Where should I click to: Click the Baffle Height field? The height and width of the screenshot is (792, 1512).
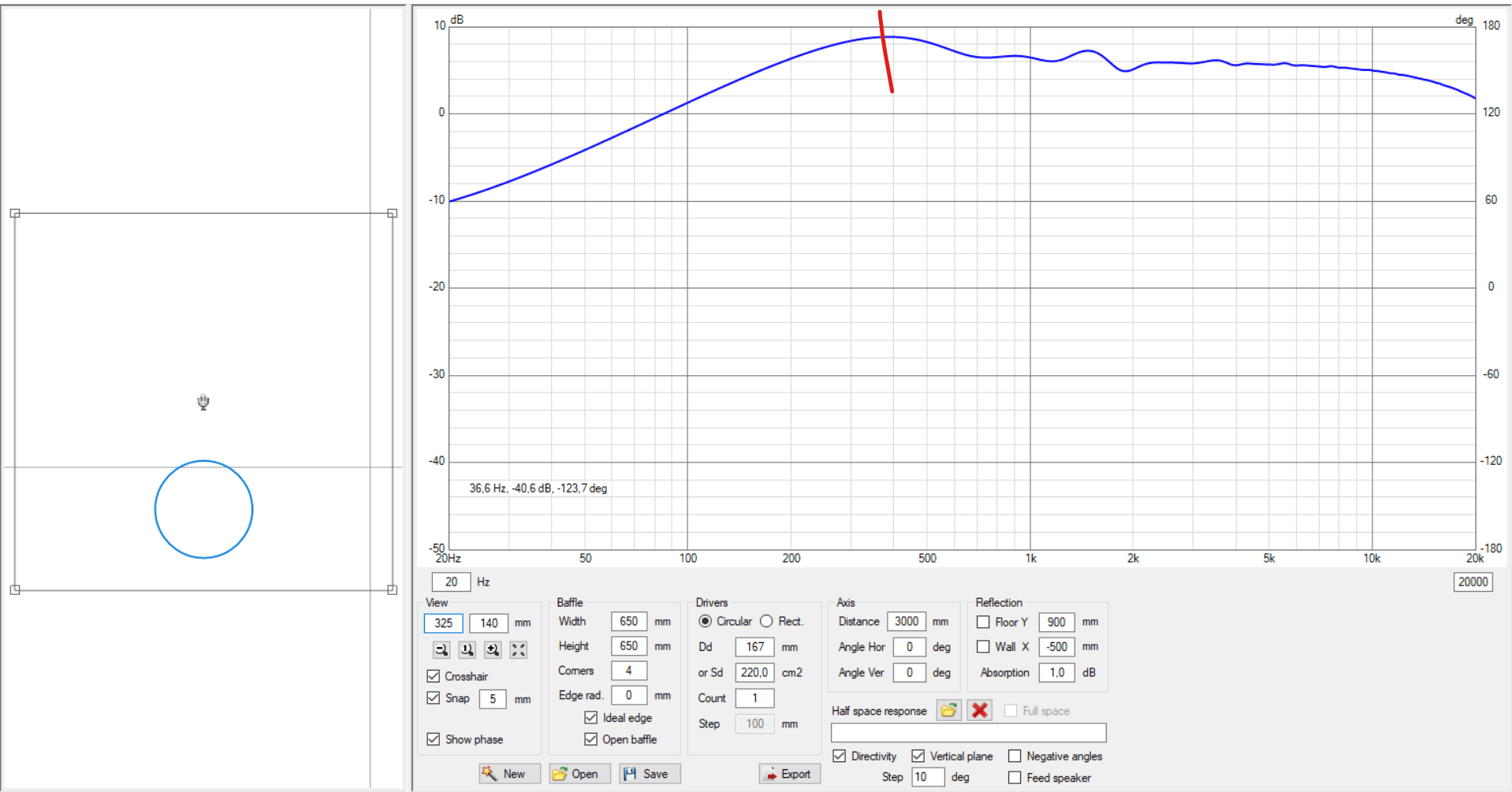pos(629,646)
